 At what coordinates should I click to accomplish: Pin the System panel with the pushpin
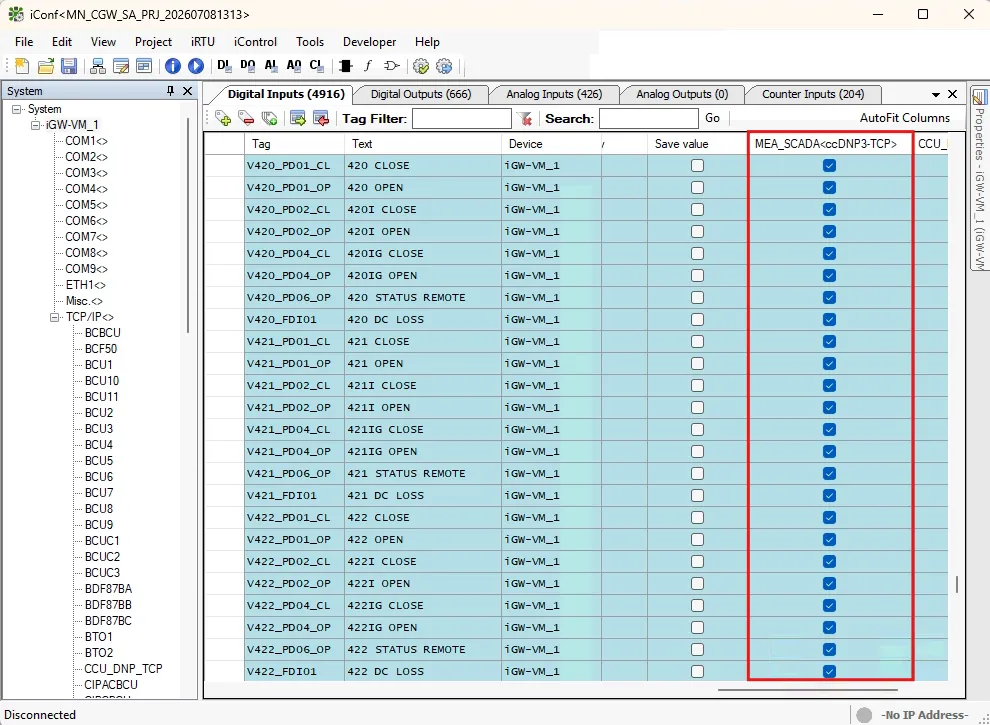pyautogui.click(x=170, y=91)
